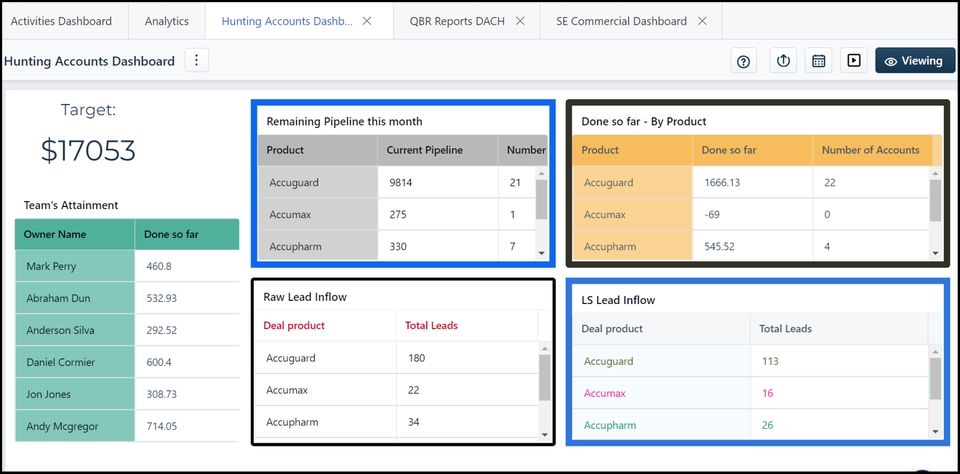Open the help question mark icon
Screen dimensions: 960x474
743,61
